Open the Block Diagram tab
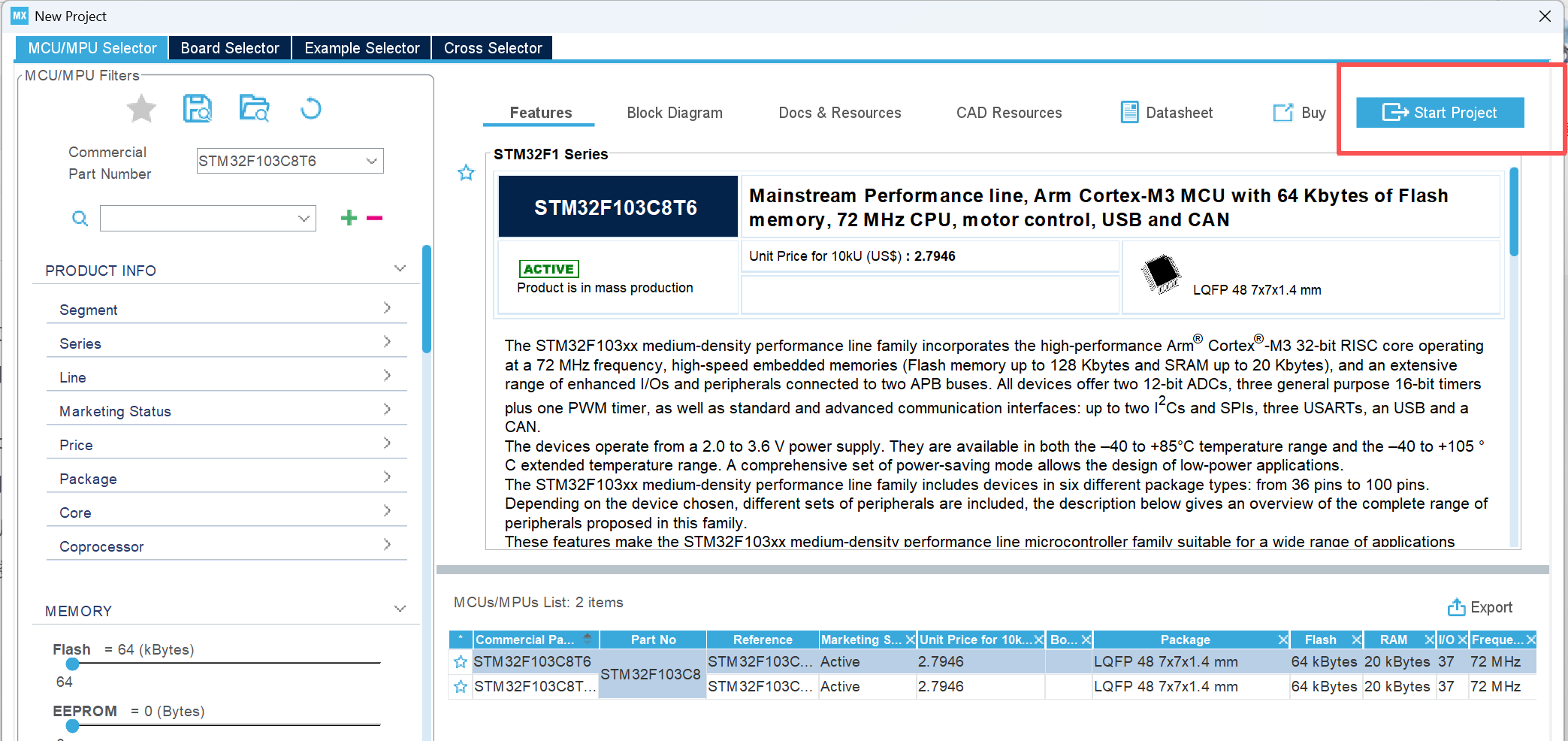This screenshot has height=741, width=1568. tap(675, 113)
